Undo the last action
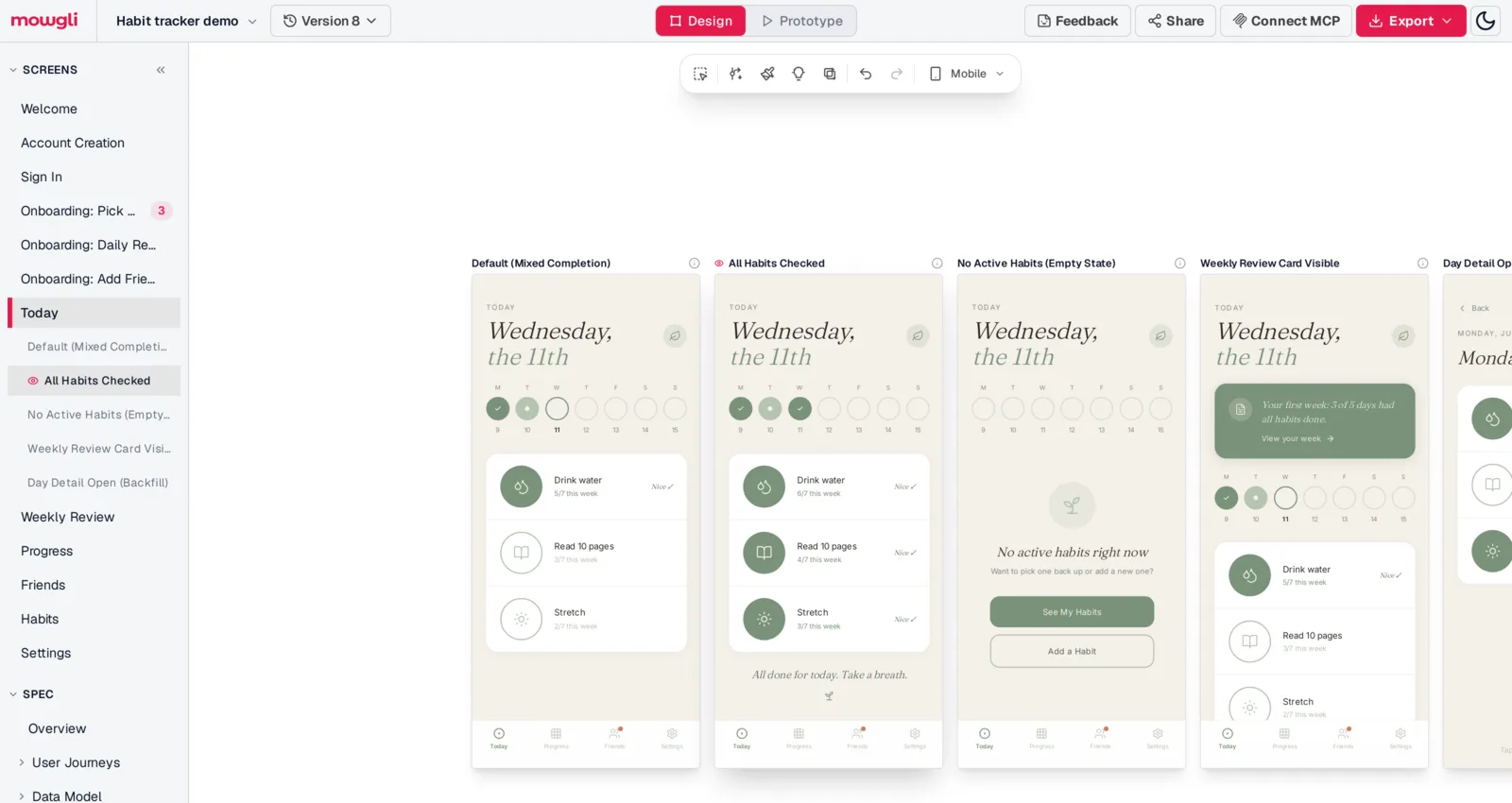This screenshot has width=1512, height=803. point(866,74)
